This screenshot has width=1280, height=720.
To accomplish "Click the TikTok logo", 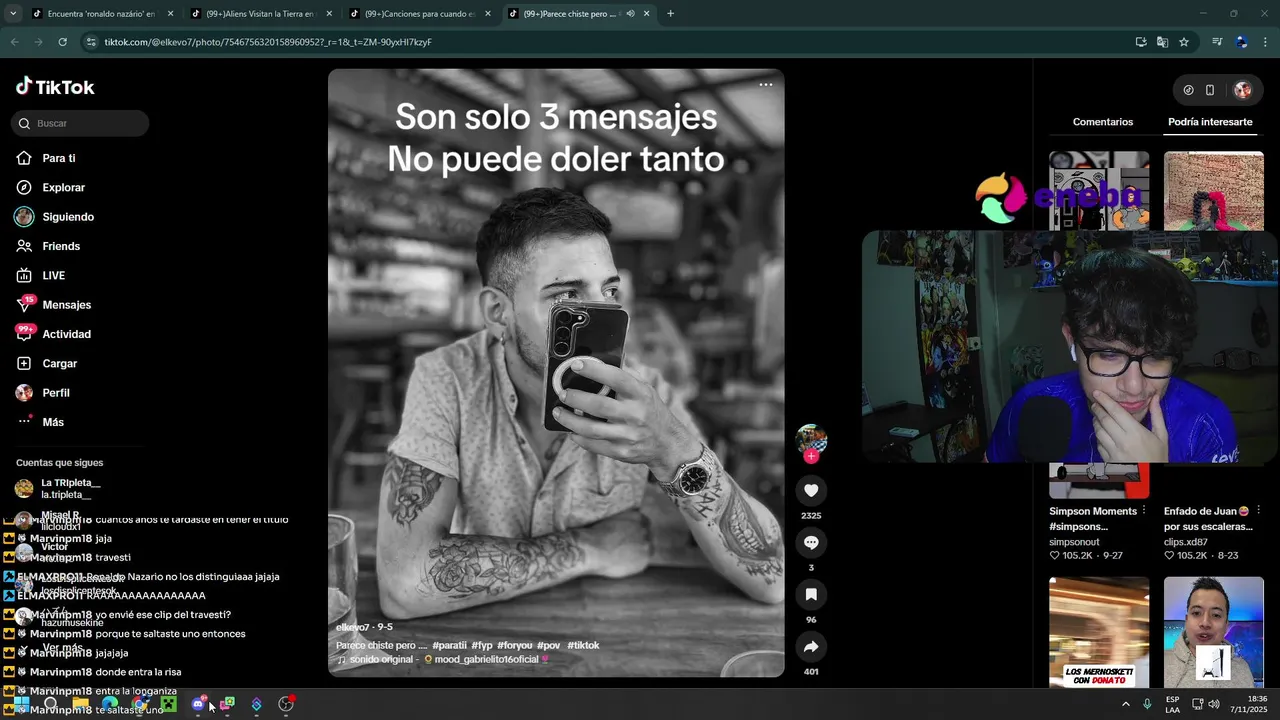I will (55, 87).
